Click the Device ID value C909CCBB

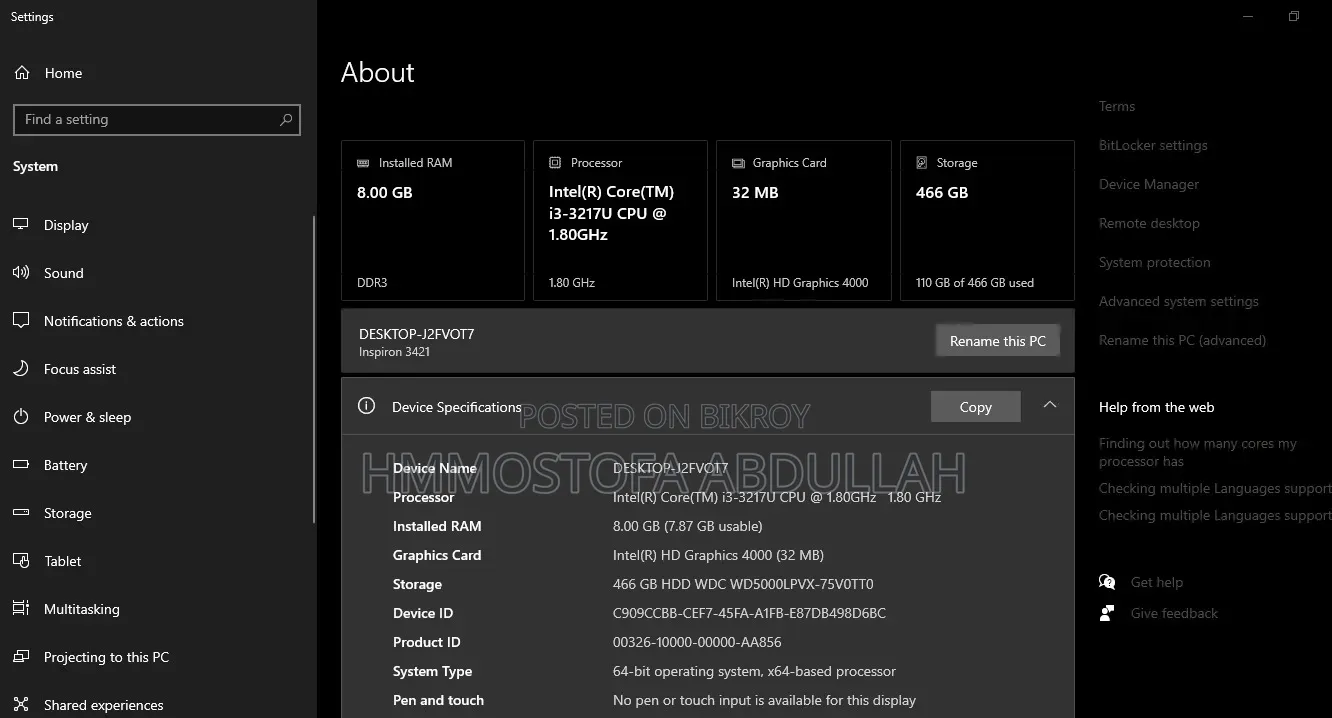749,613
